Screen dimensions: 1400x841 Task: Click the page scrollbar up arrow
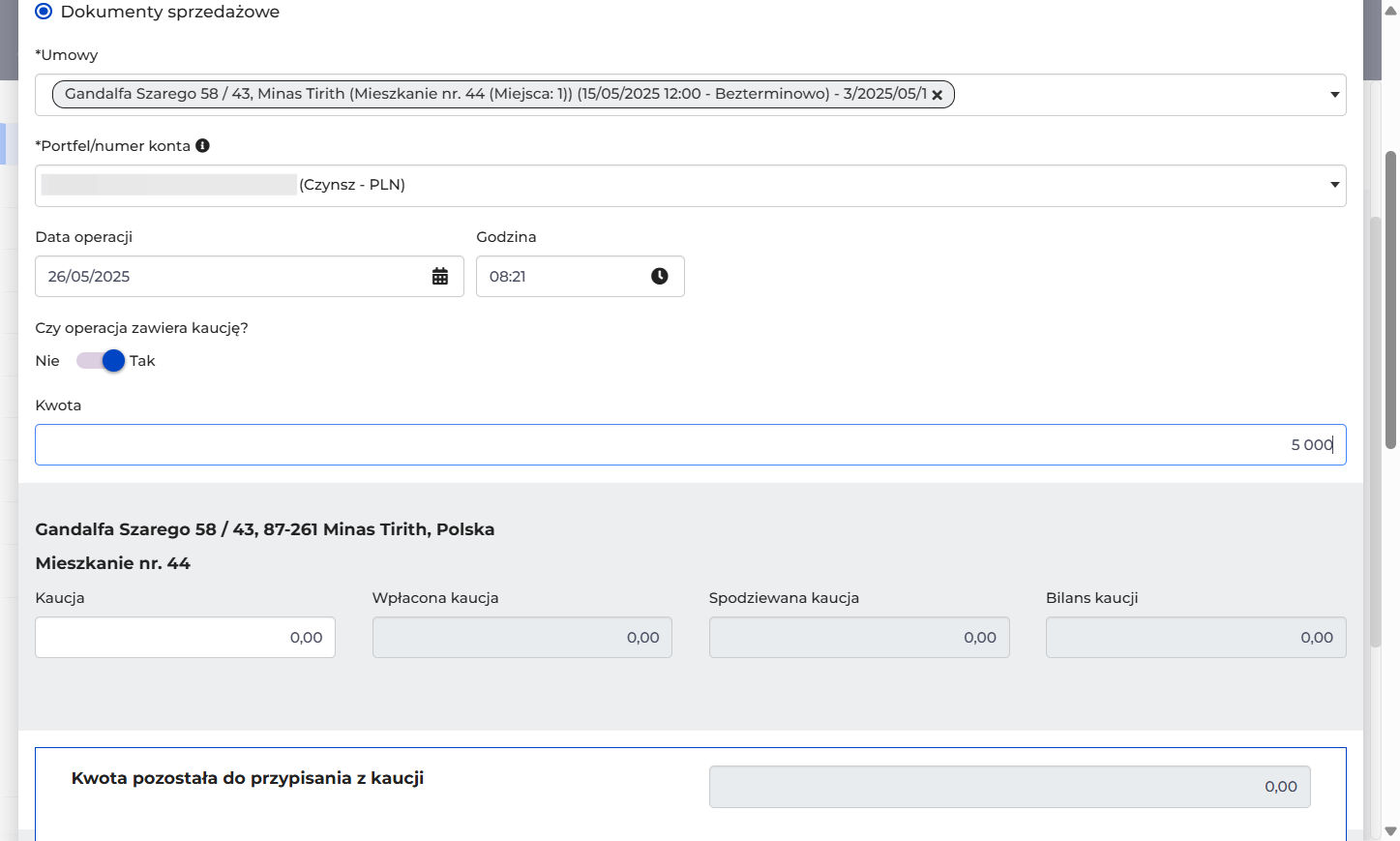1391,10
